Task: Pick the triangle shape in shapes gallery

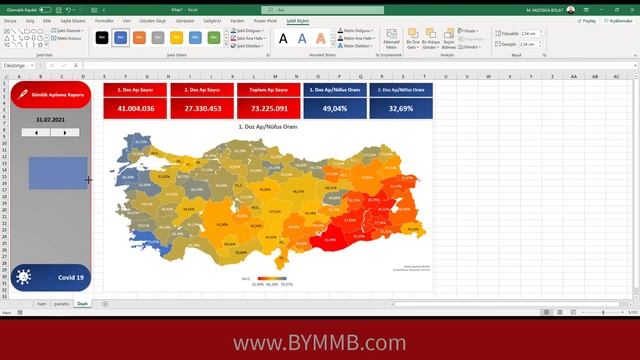Action: tap(7, 38)
